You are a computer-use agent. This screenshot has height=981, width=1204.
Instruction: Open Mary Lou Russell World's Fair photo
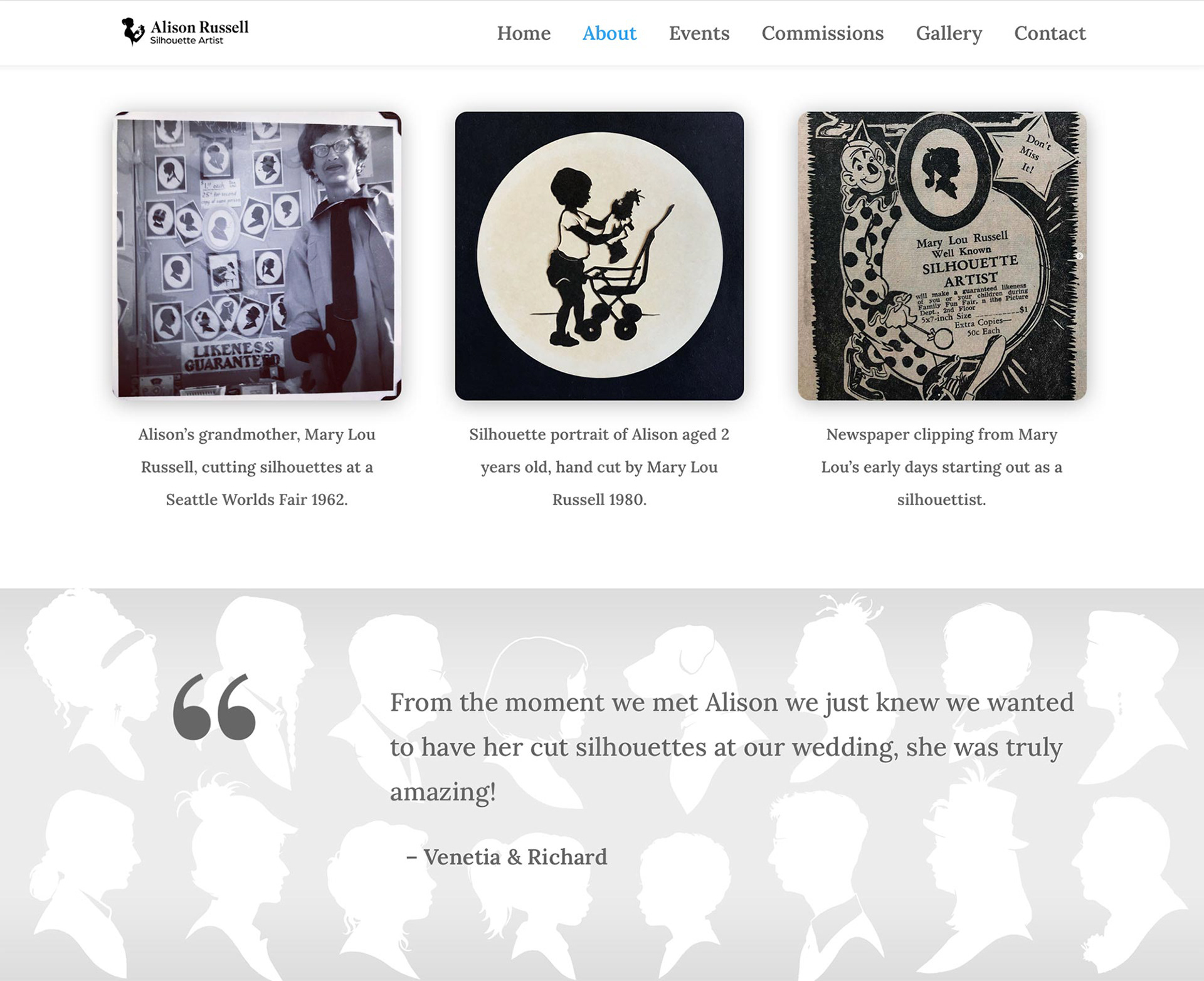[257, 256]
